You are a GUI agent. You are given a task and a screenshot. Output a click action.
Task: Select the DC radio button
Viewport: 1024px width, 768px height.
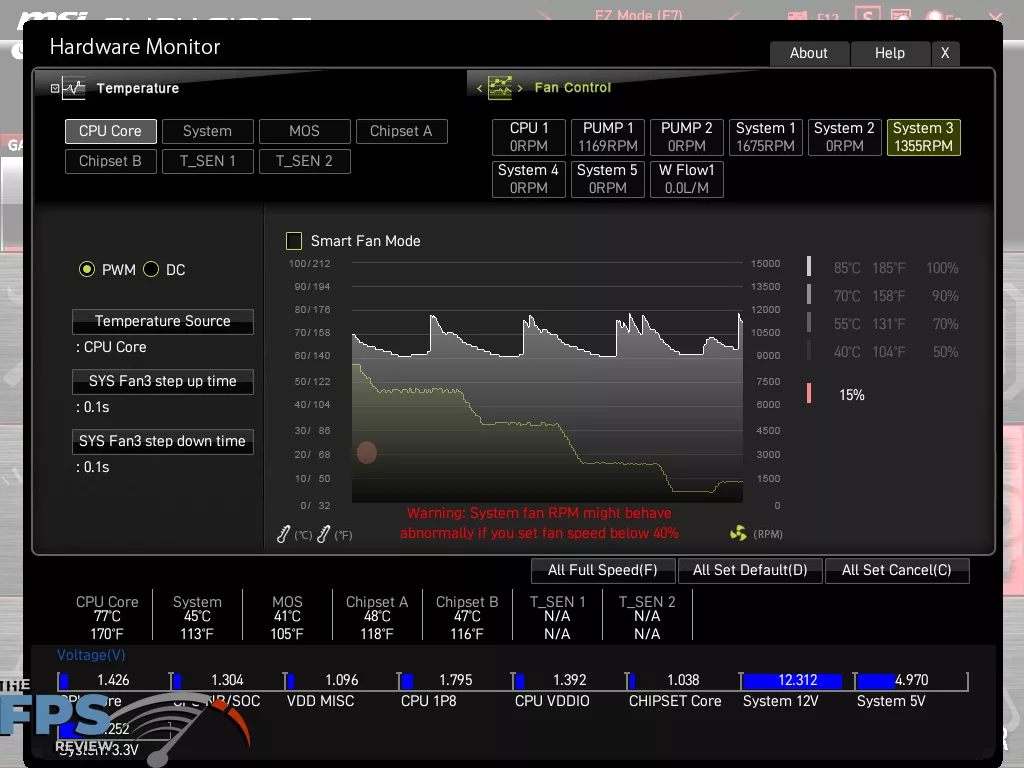click(151, 269)
